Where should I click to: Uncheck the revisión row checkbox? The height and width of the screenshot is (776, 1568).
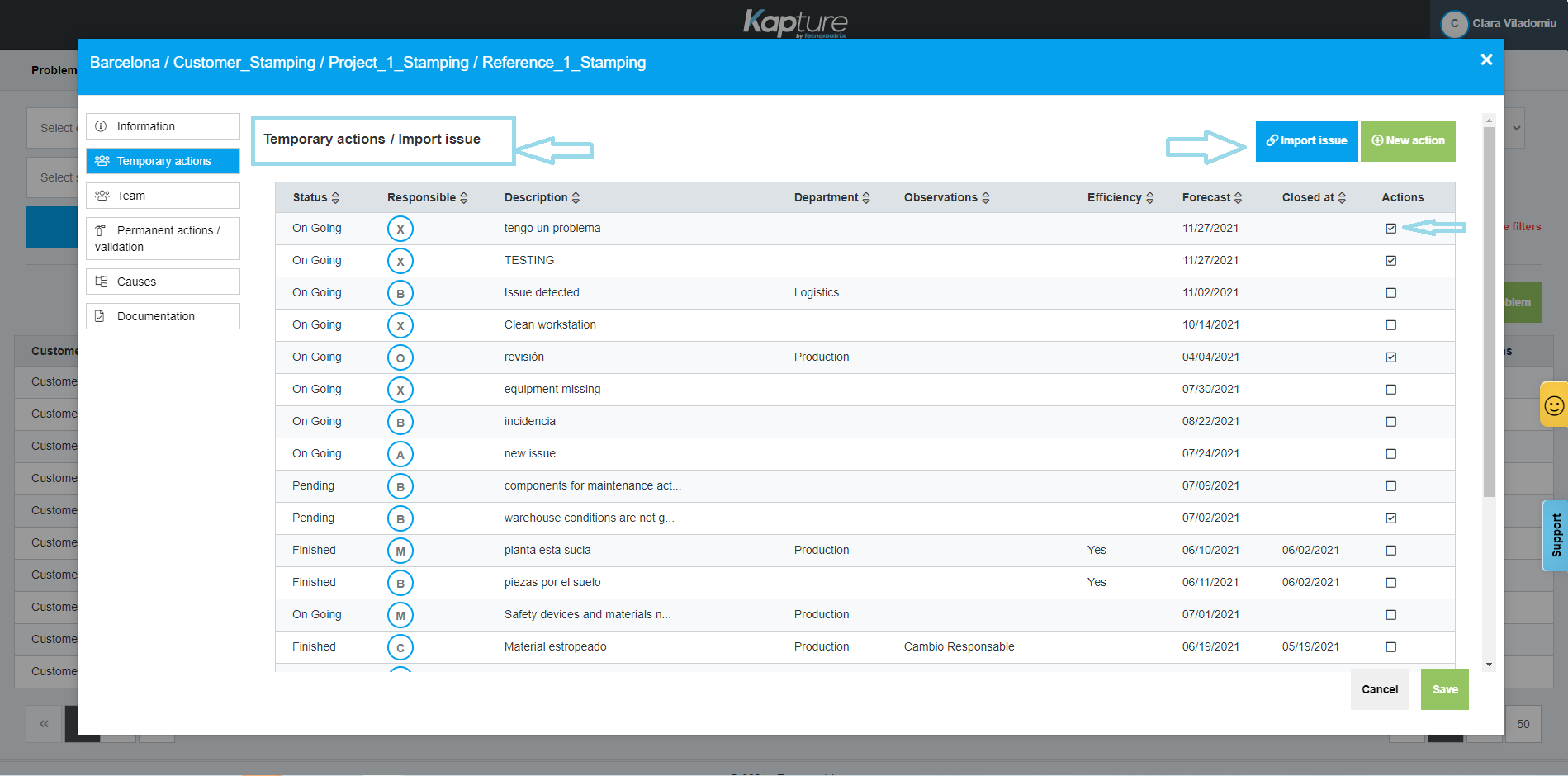1390,357
